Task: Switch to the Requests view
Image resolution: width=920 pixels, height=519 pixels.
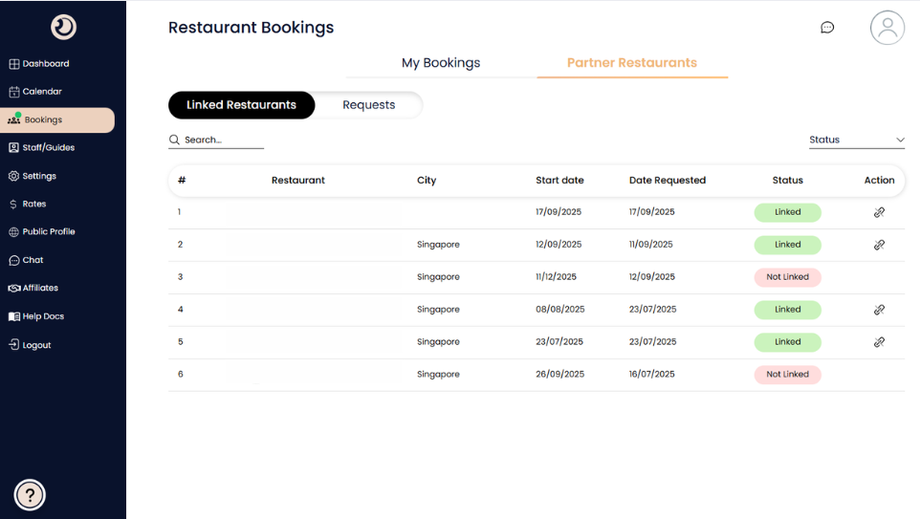Action: coord(368,105)
